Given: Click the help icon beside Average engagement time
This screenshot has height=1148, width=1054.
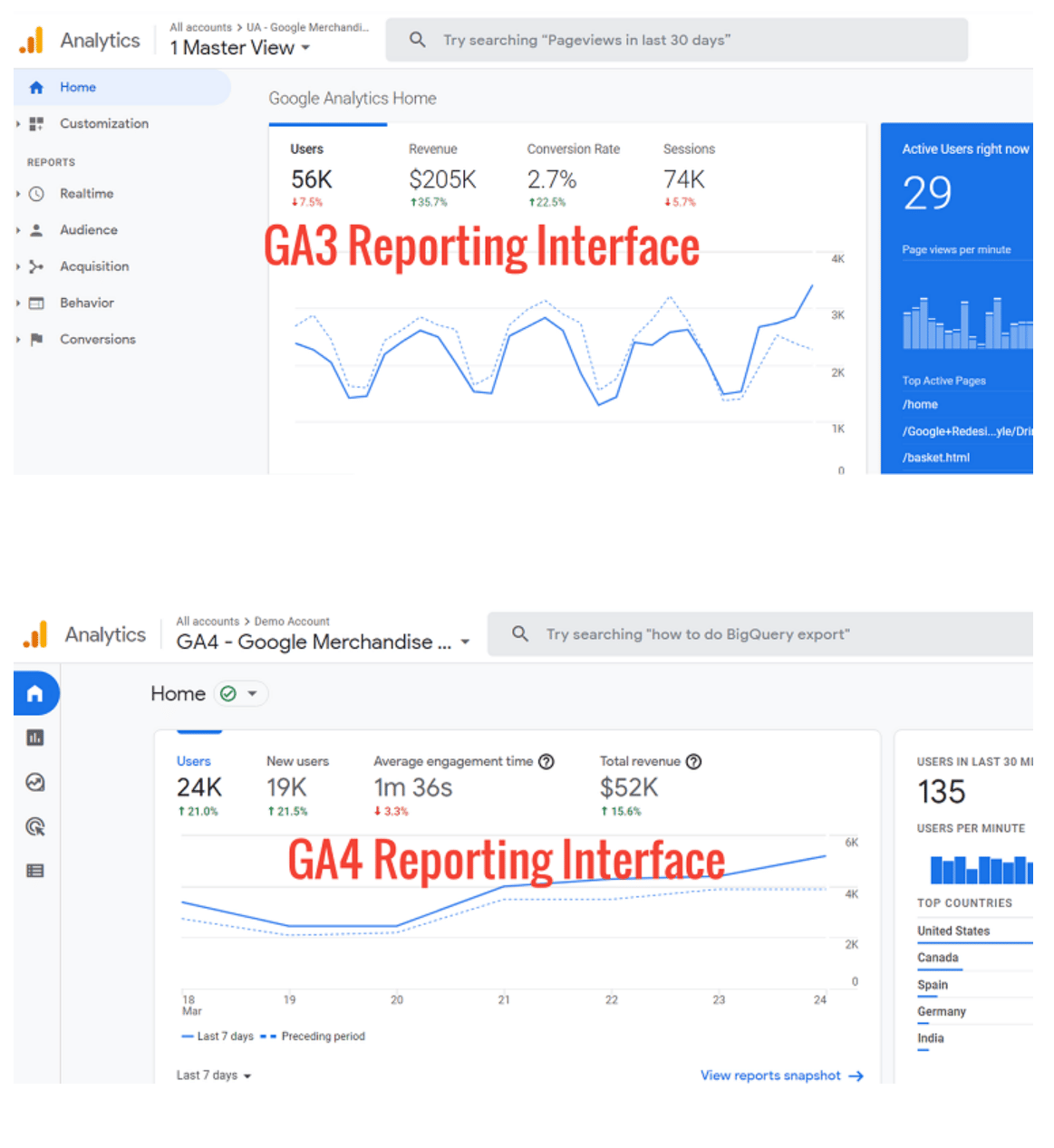Looking at the screenshot, I should tap(546, 761).
